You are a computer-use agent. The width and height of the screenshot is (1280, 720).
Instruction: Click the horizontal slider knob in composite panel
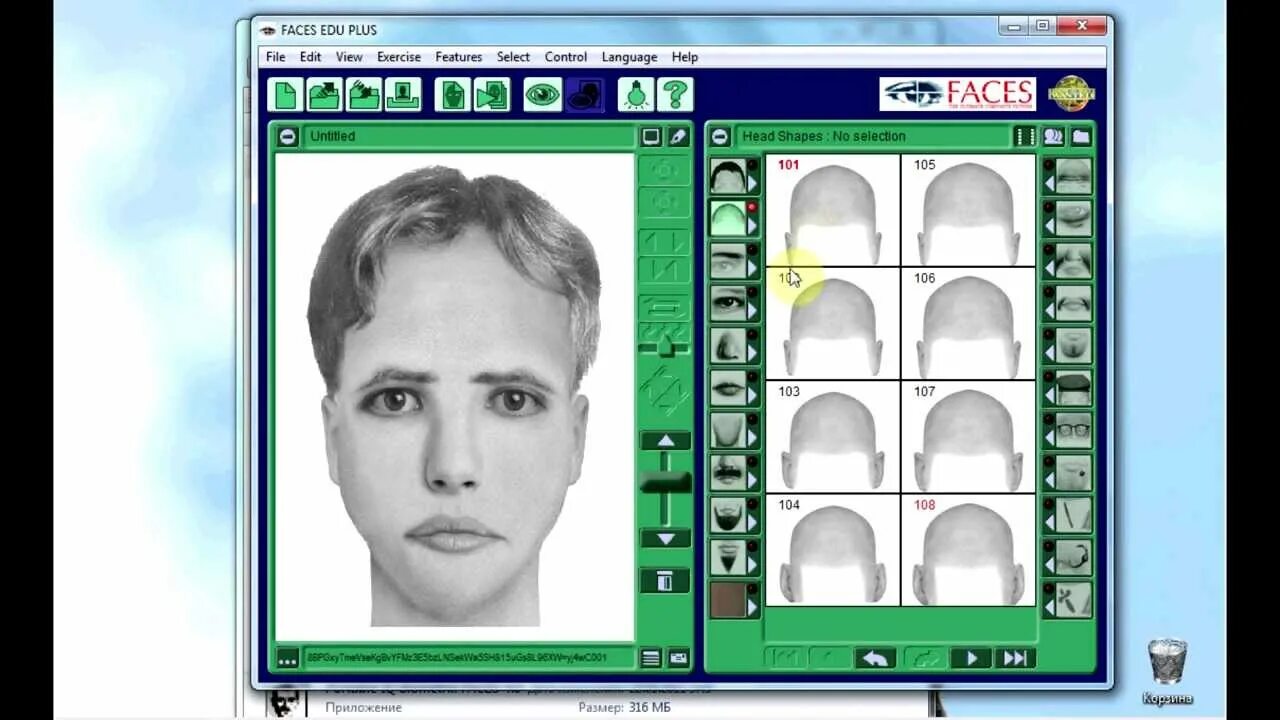click(665, 346)
